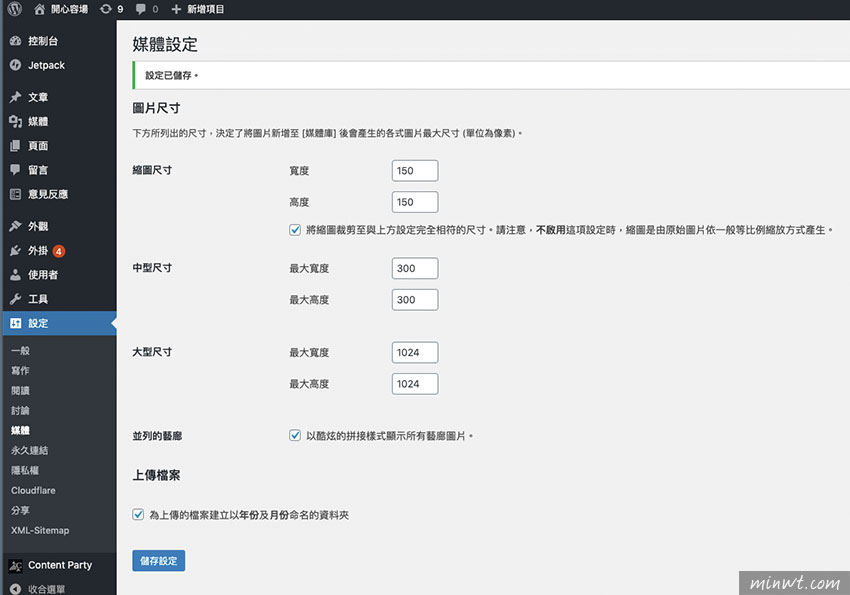Toggle the crop thumbnail to exact dimensions checkbox
The image size is (850, 595).
pyautogui.click(x=295, y=230)
